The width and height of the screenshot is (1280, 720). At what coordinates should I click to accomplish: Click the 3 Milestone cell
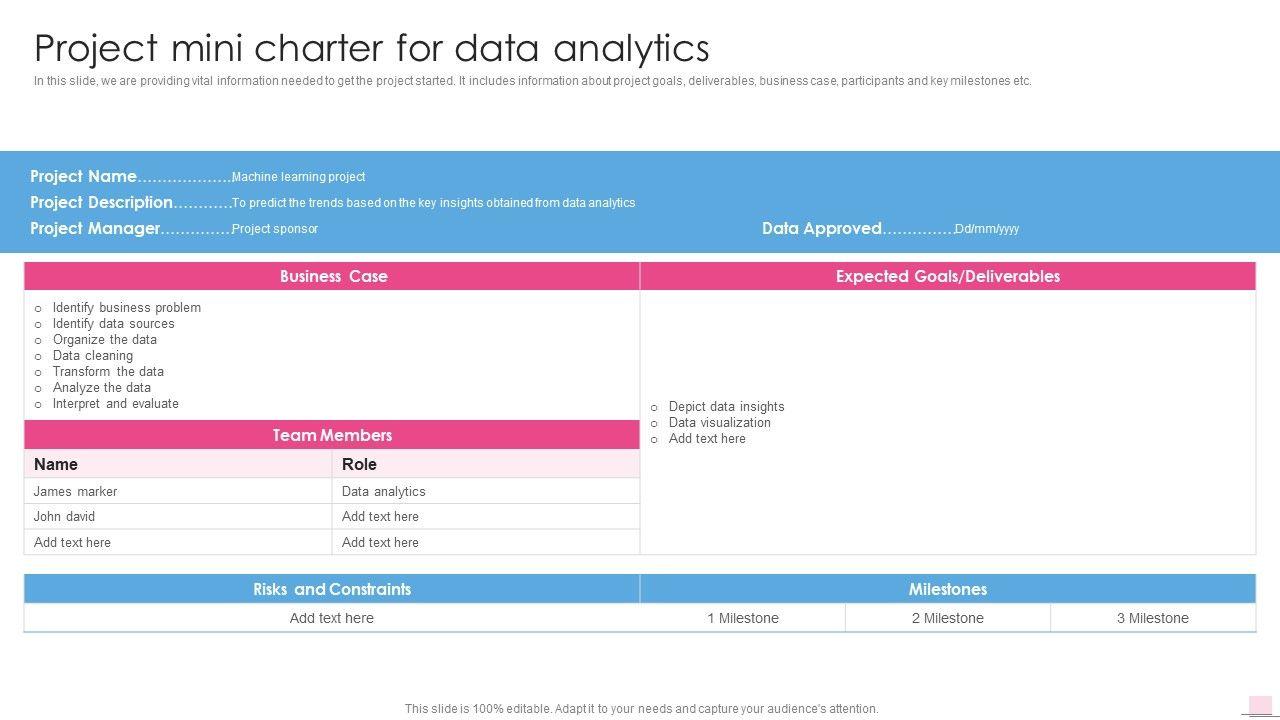[1152, 618]
